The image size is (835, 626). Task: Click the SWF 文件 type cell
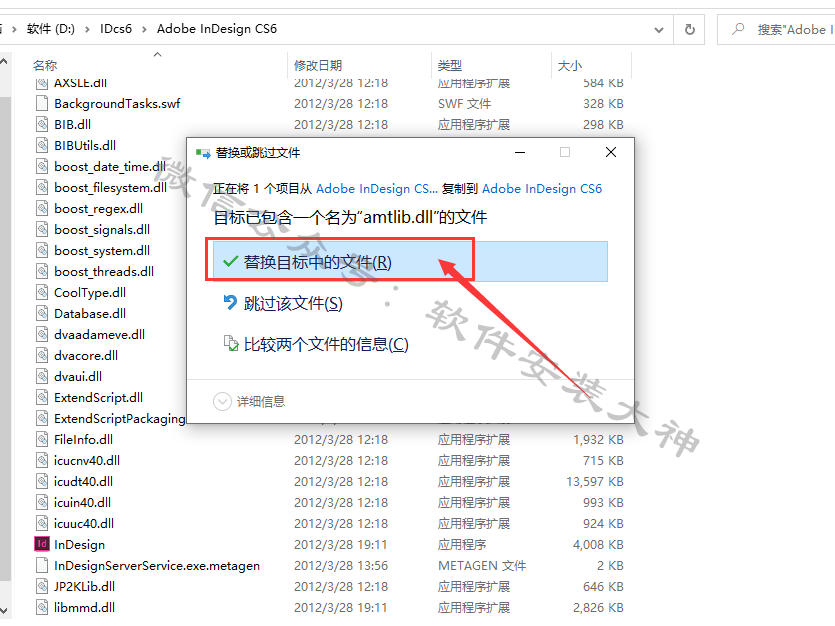coord(464,103)
